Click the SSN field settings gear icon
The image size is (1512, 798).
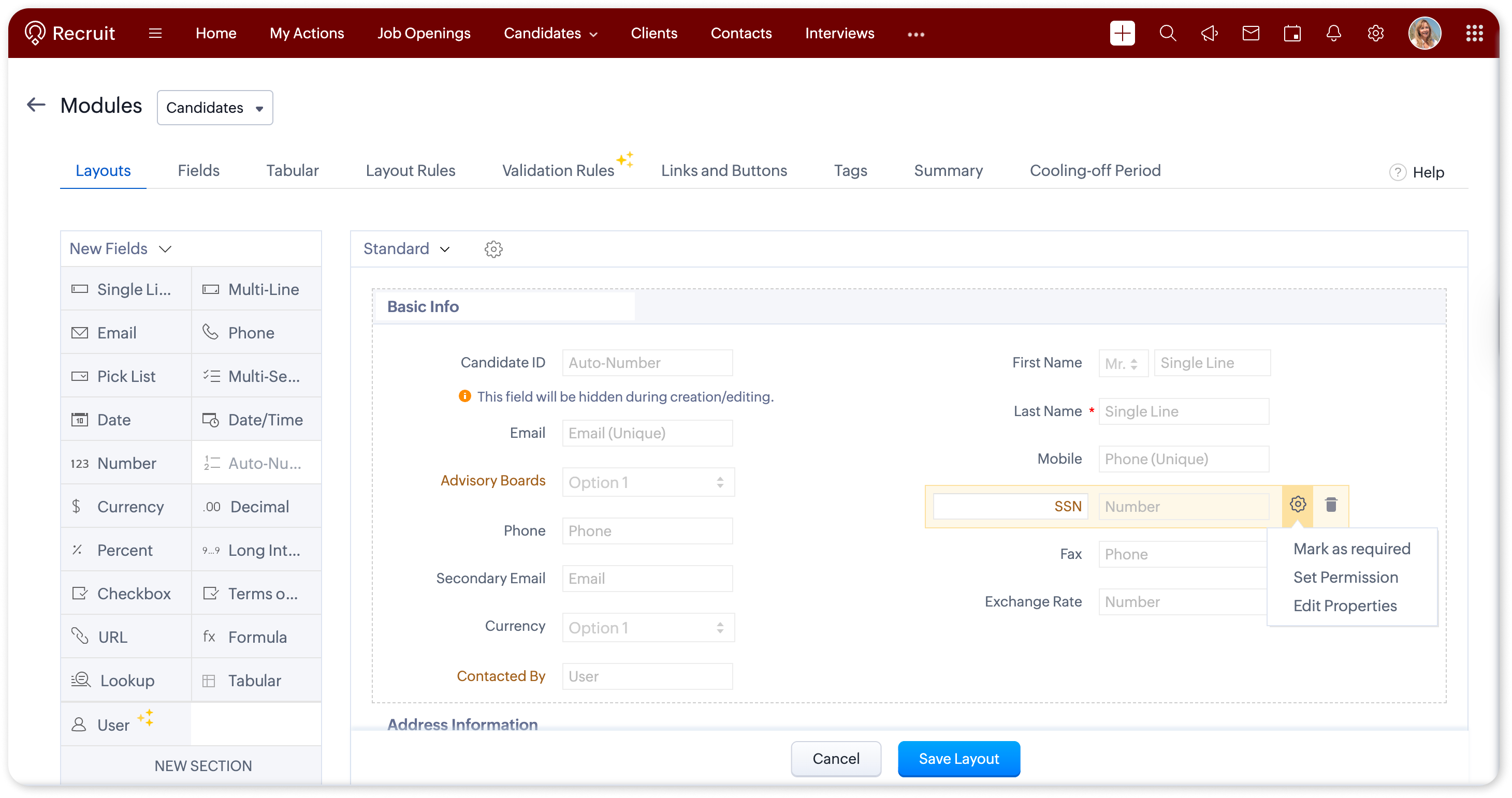1297,505
